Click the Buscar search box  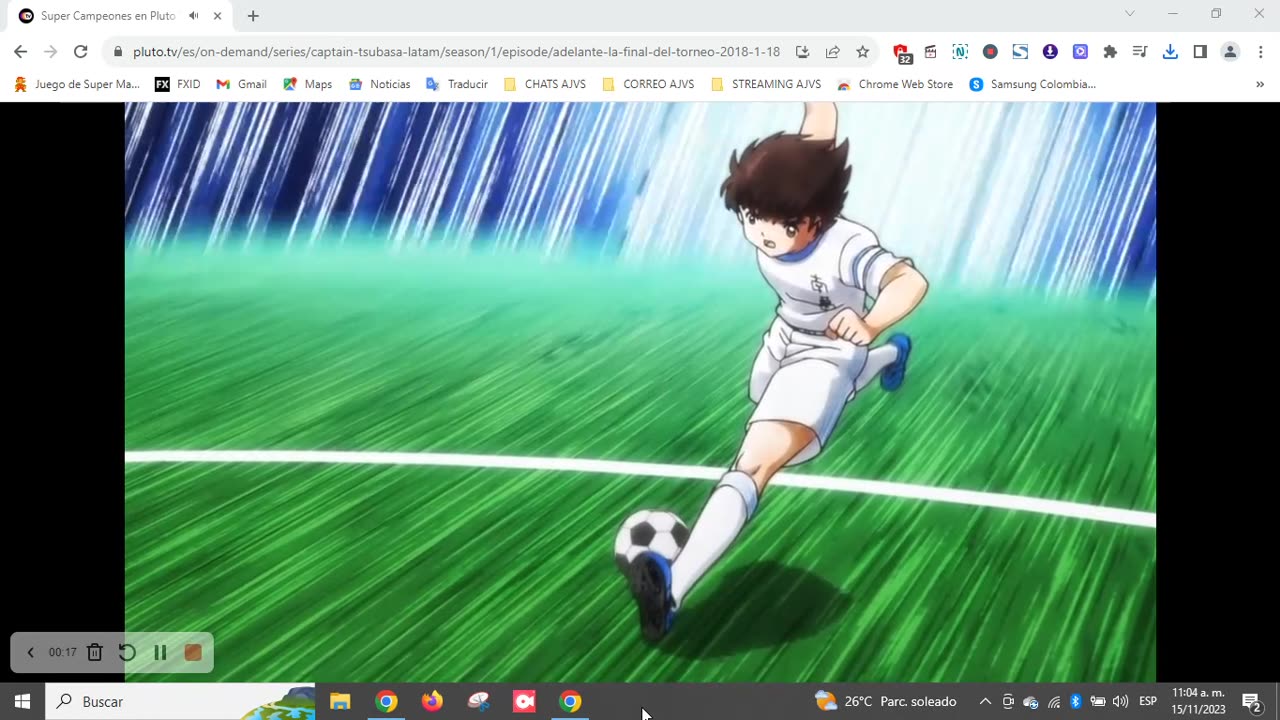tap(180, 701)
